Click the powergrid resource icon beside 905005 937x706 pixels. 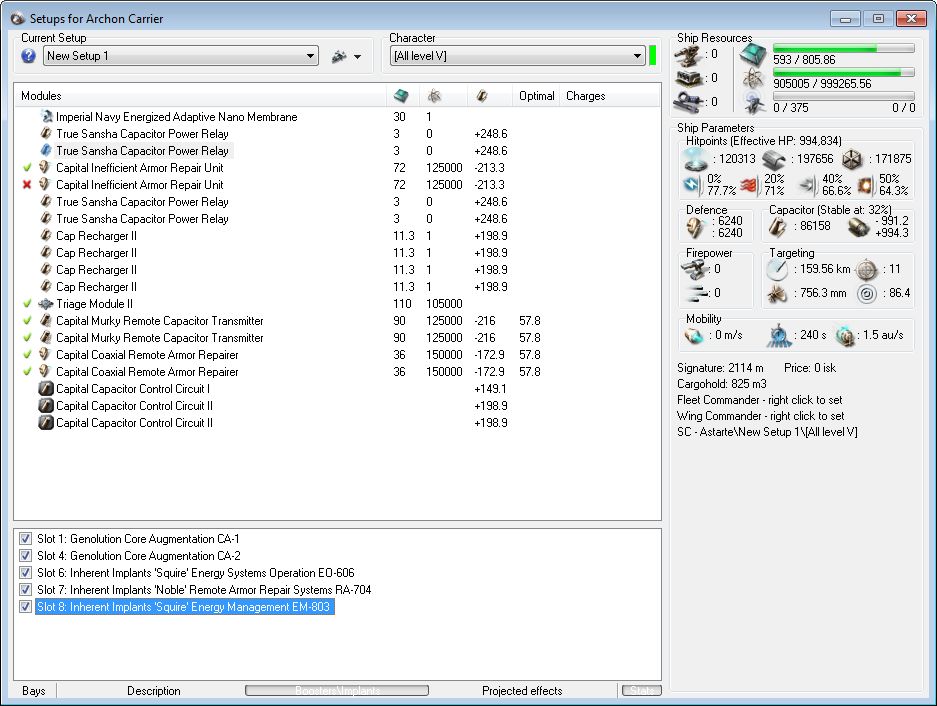click(753, 79)
